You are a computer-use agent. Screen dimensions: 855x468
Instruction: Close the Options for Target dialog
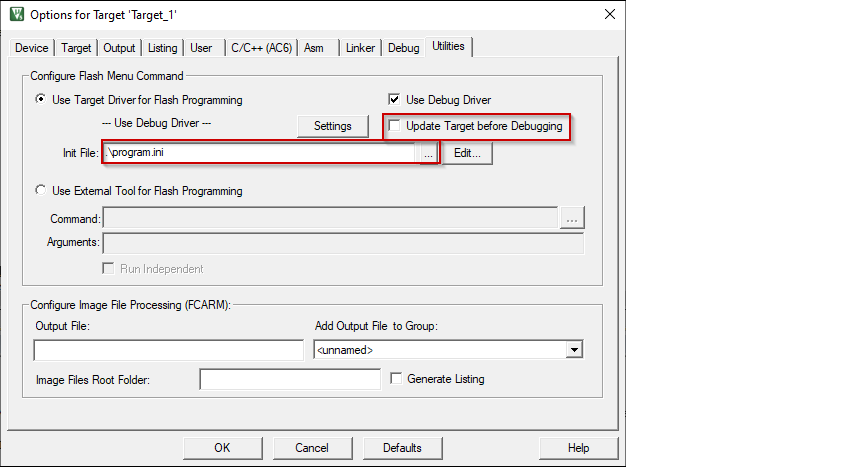pos(609,15)
